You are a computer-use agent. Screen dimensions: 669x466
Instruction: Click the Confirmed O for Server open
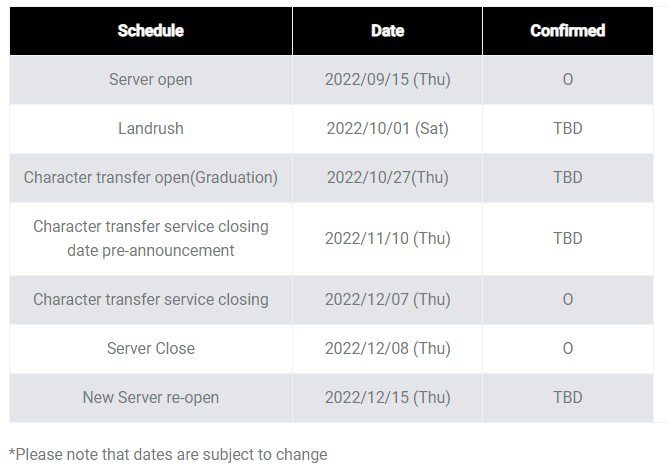(567, 80)
